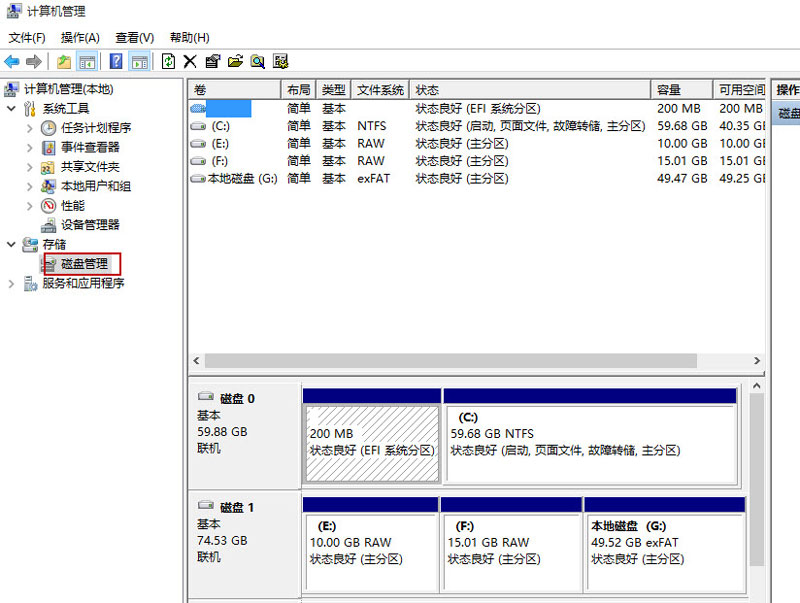Sort by the 可用空间 column header
The width and height of the screenshot is (800, 603).
point(739,90)
